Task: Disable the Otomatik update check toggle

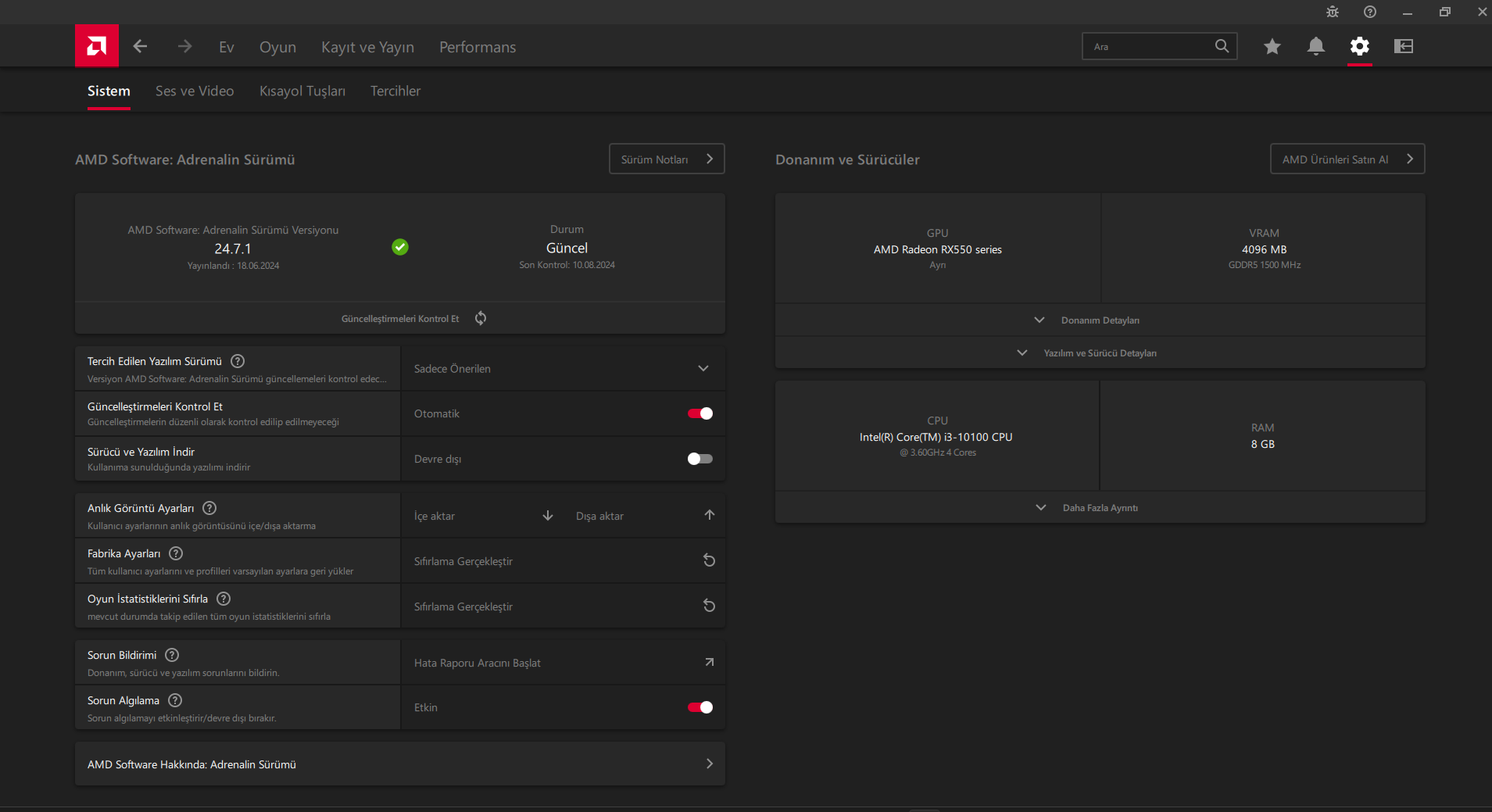Action: 699,413
